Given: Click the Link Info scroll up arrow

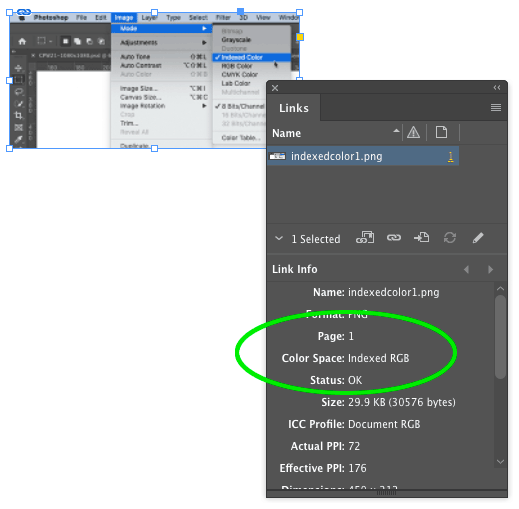Looking at the screenshot, I should tap(500, 289).
